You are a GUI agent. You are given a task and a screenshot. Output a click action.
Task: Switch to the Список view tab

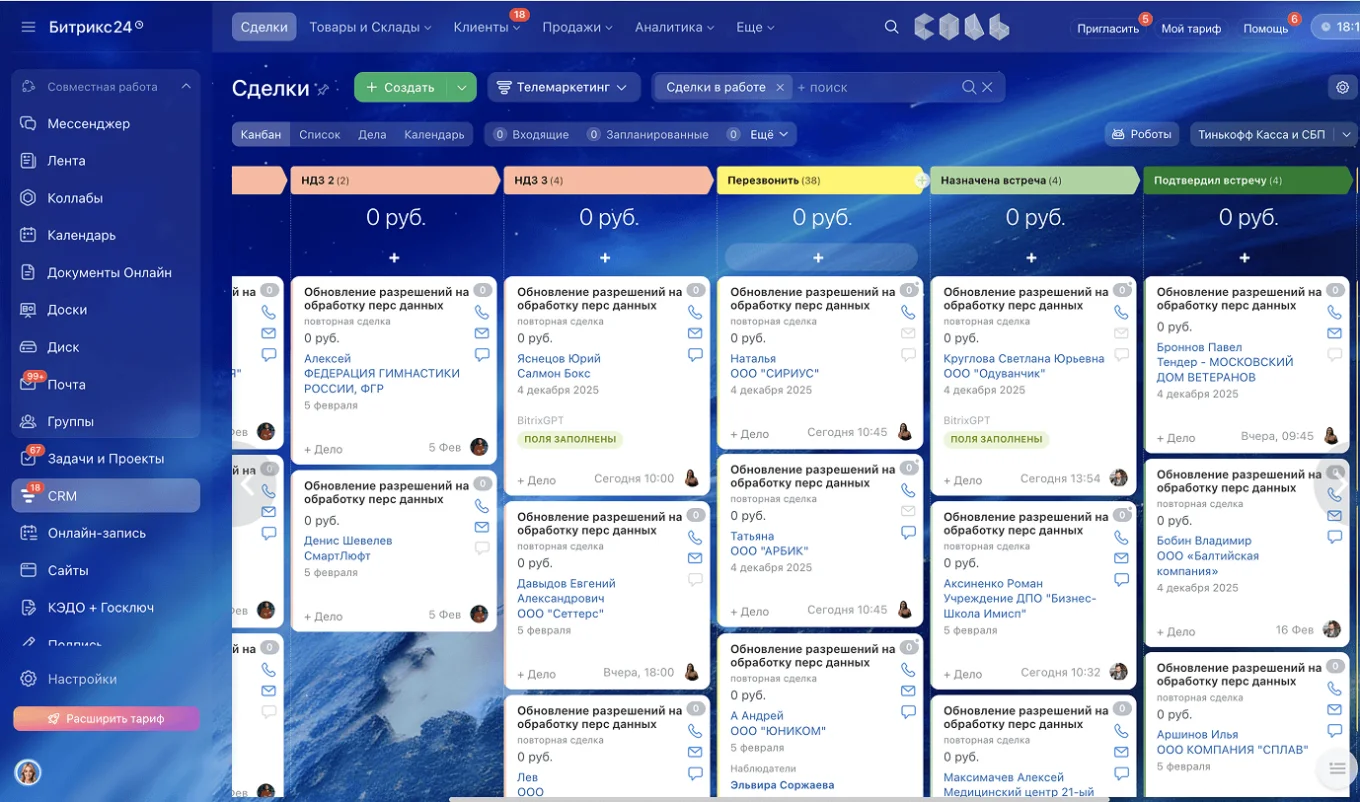319,134
